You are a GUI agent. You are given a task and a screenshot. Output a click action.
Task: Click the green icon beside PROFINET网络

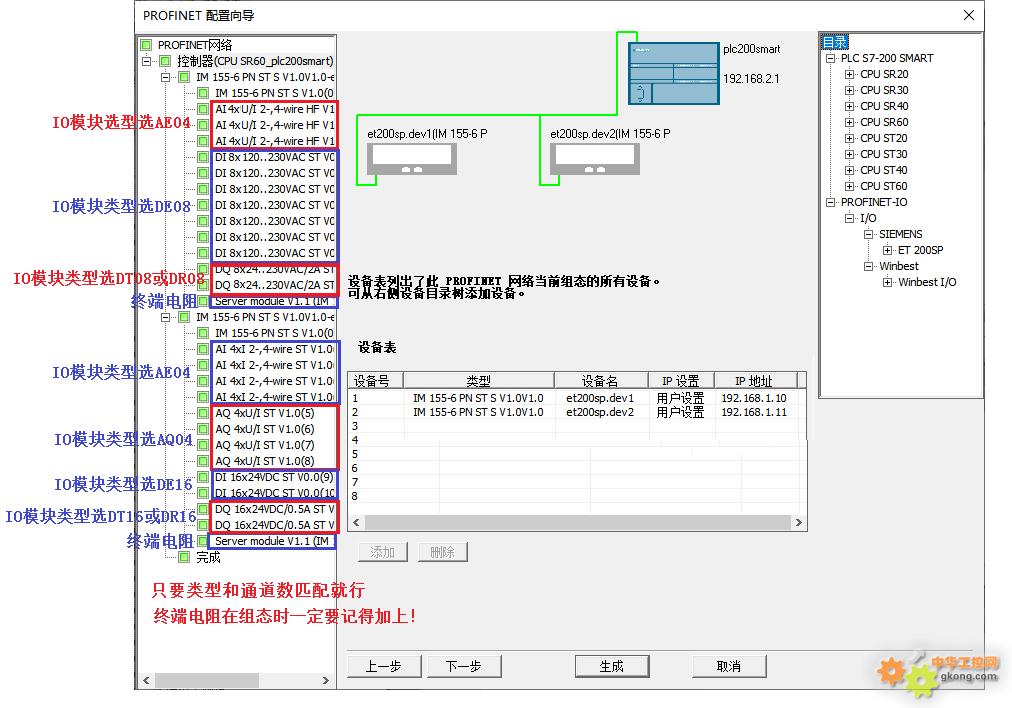click(147, 45)
